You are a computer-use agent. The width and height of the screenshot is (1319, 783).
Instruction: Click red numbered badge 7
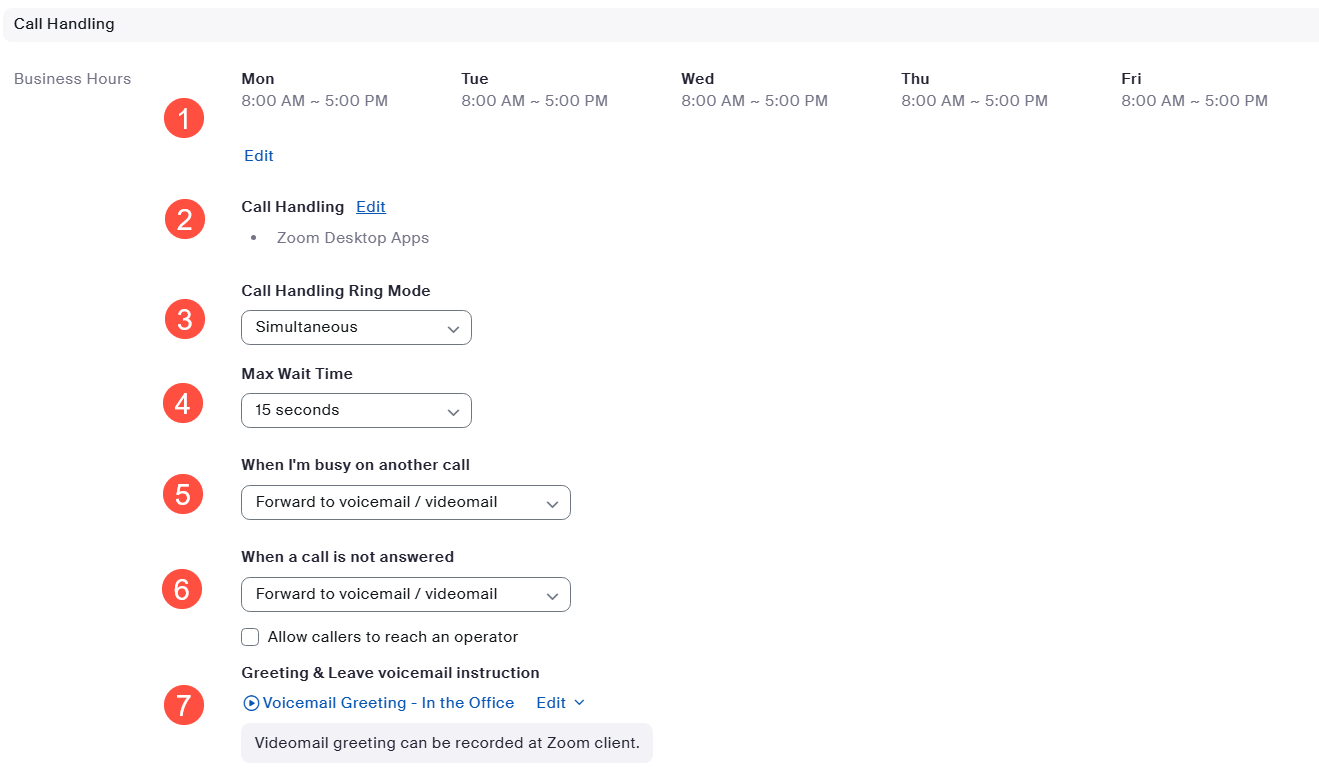coord(183,705)
